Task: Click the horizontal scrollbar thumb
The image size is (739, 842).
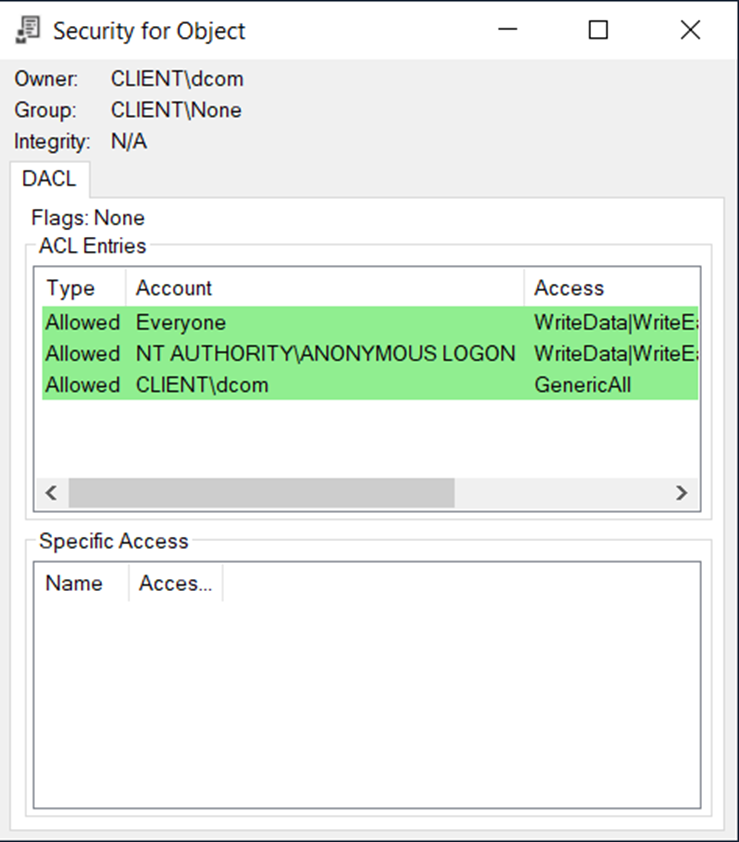Action: pos(261,492)
